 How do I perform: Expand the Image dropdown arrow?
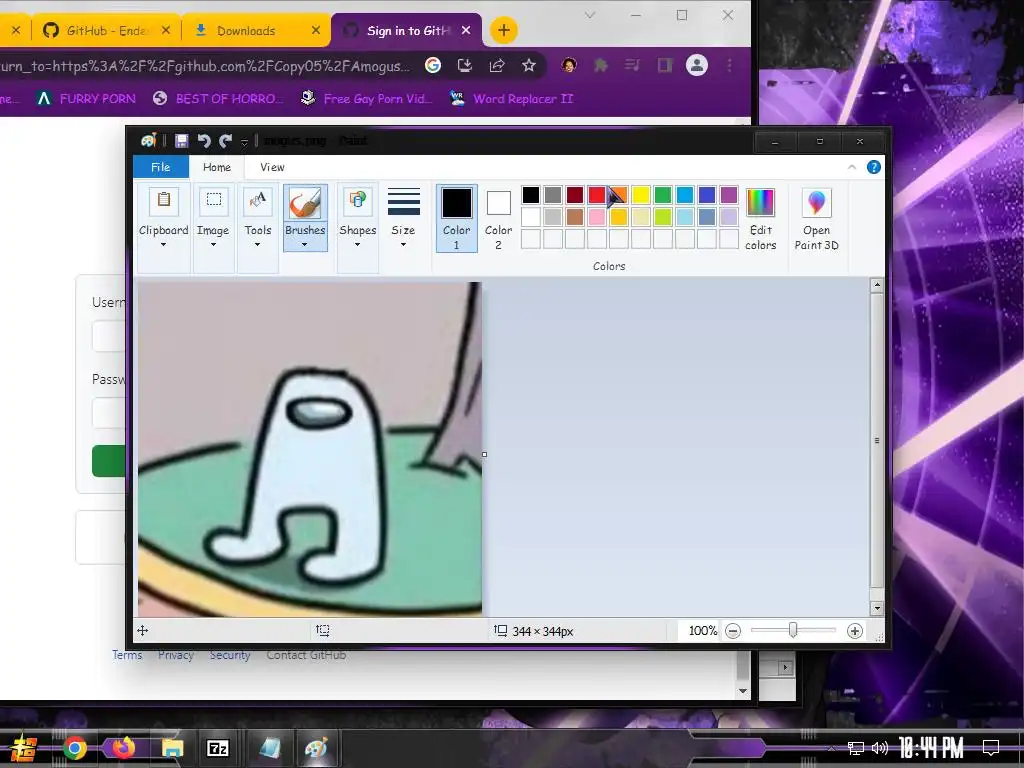(x=213, y=244)
